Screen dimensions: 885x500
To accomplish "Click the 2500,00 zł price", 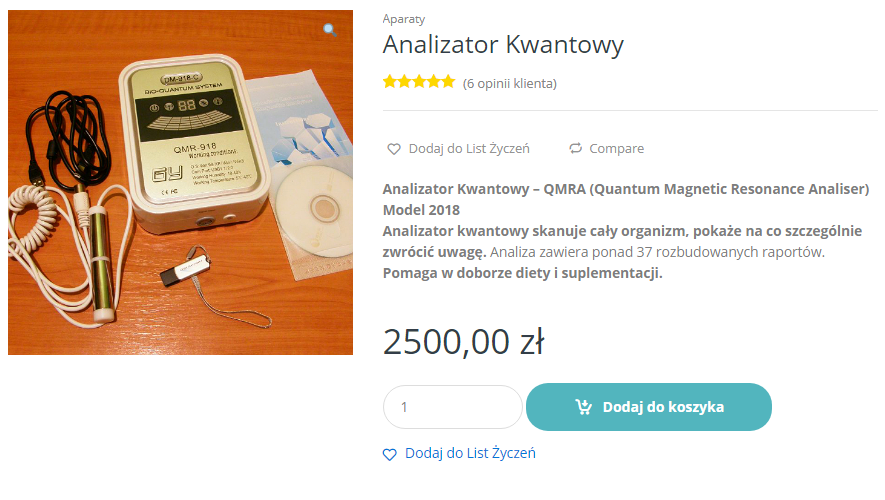I will point(463,342).
